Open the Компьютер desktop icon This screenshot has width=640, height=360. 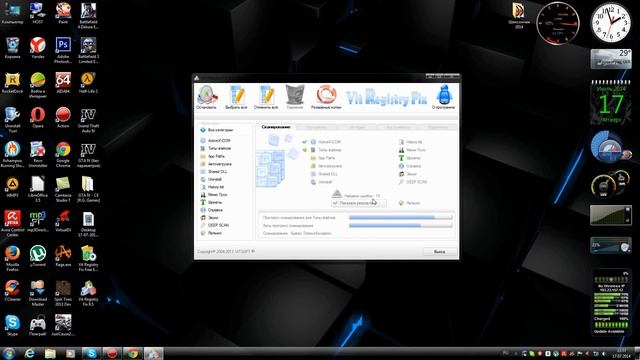point(12,13)
